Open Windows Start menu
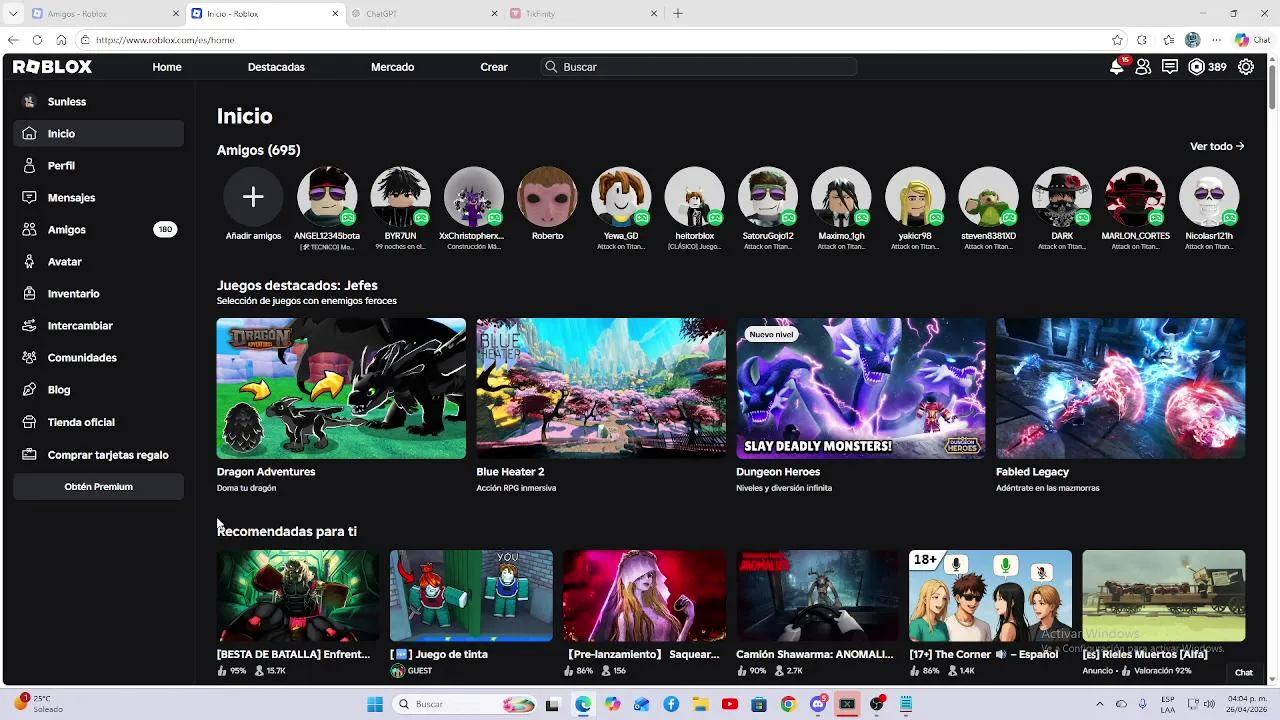Viewport: 1280px width, 720px height. pos(375,704)
